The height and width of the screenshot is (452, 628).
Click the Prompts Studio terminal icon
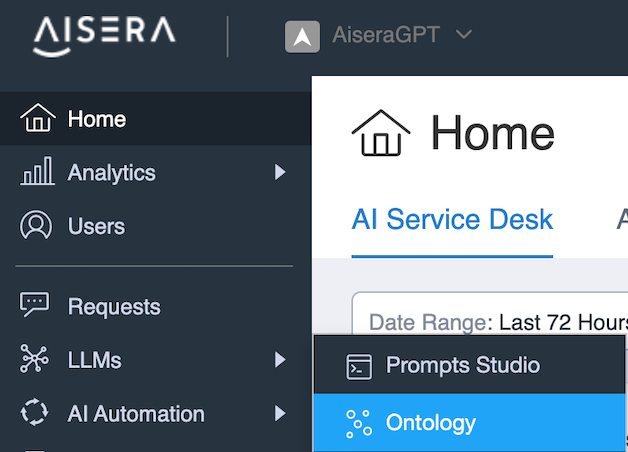pos(358,366)
